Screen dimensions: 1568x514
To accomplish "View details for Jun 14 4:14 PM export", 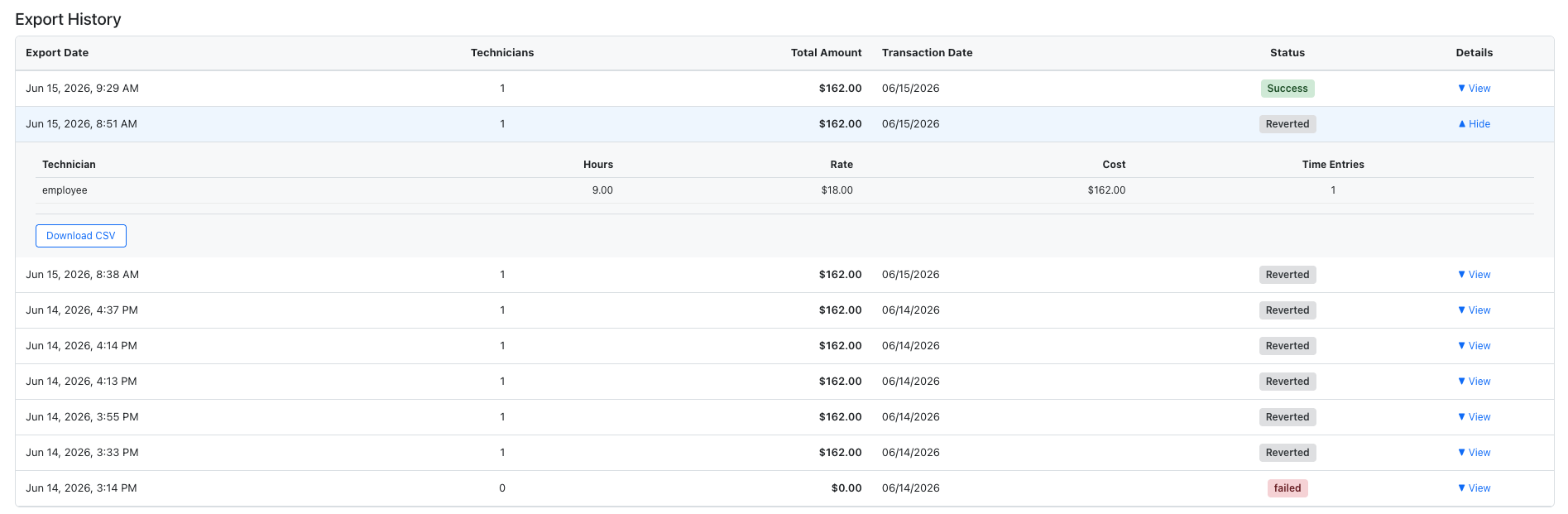I will tap(1474, 346).
